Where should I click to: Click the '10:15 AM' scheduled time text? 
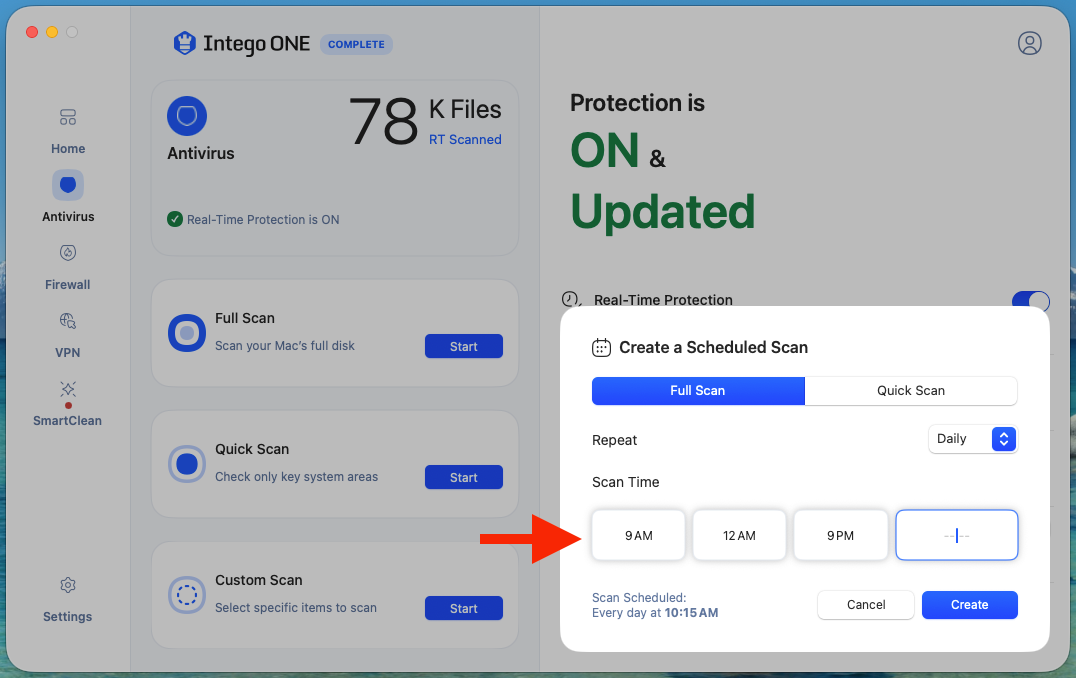point(691,613)
